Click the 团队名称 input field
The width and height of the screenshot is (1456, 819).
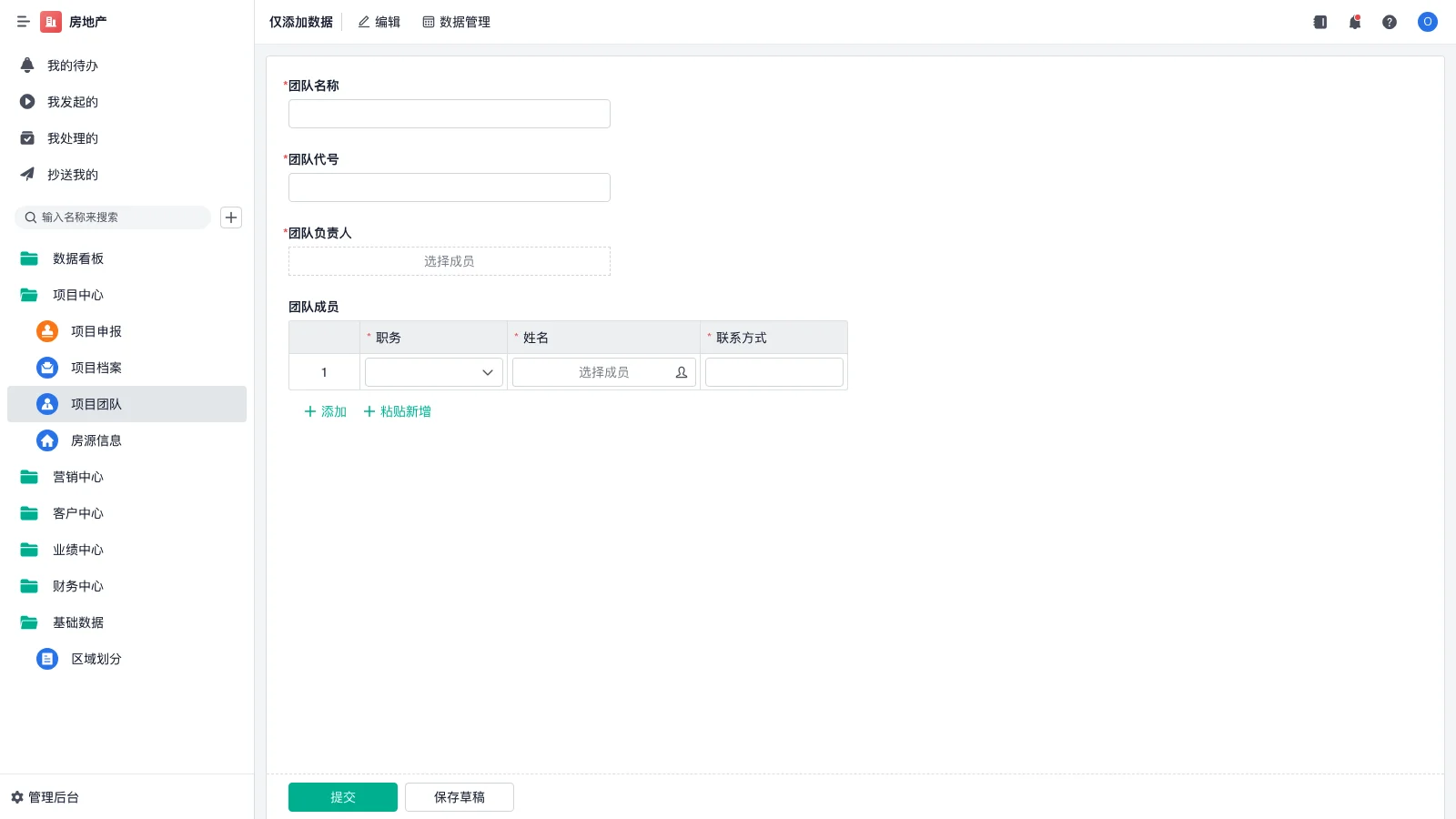coord(449,113)
